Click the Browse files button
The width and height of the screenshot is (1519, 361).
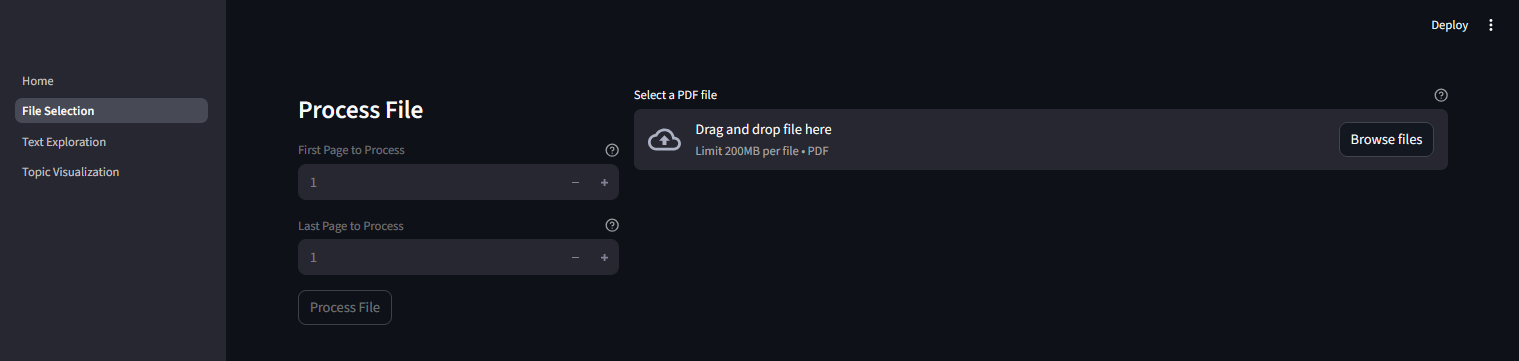(x=1386, y=140)
